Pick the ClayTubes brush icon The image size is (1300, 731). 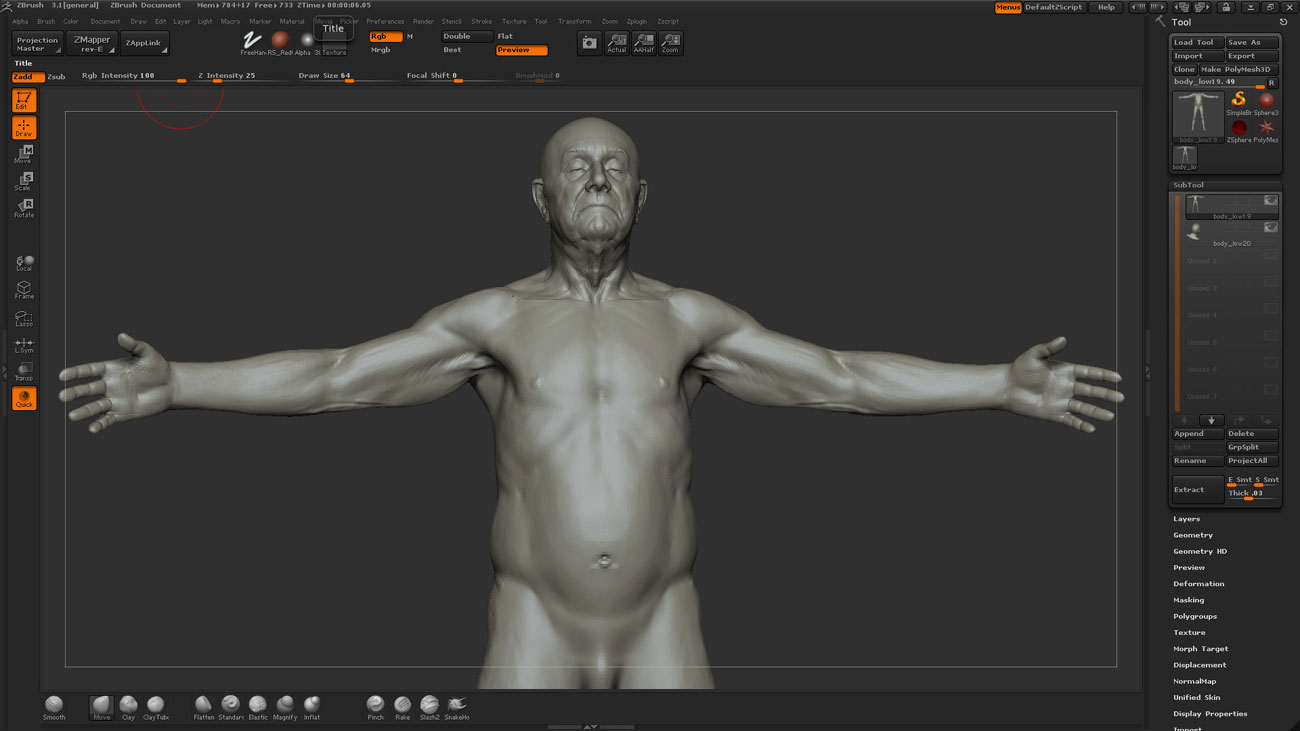[x=155, y=705]
